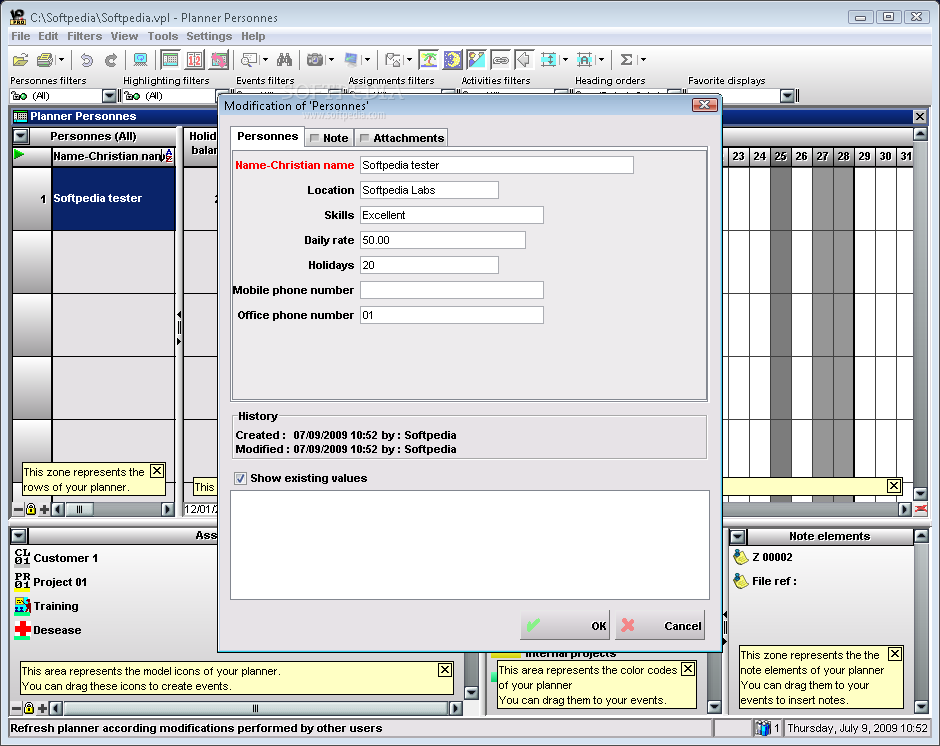Click the Open file folder icon
This screenshot has height=746, width=940.
[20, 59]
